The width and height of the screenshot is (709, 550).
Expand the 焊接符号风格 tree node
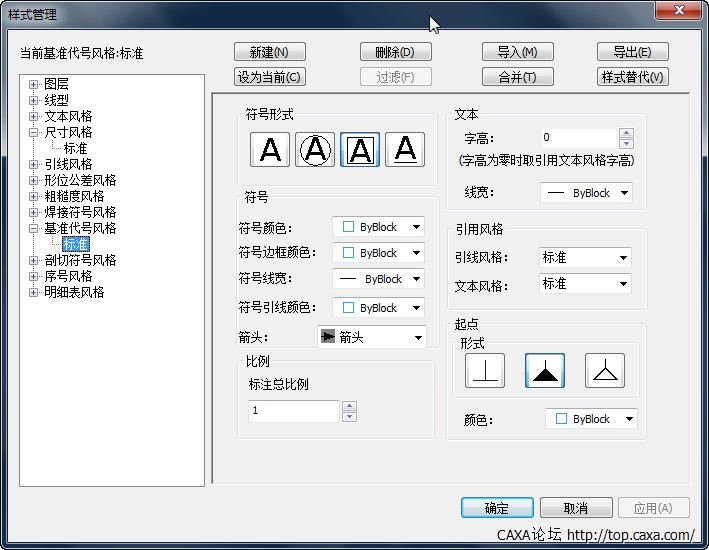[x=34, y=213]
